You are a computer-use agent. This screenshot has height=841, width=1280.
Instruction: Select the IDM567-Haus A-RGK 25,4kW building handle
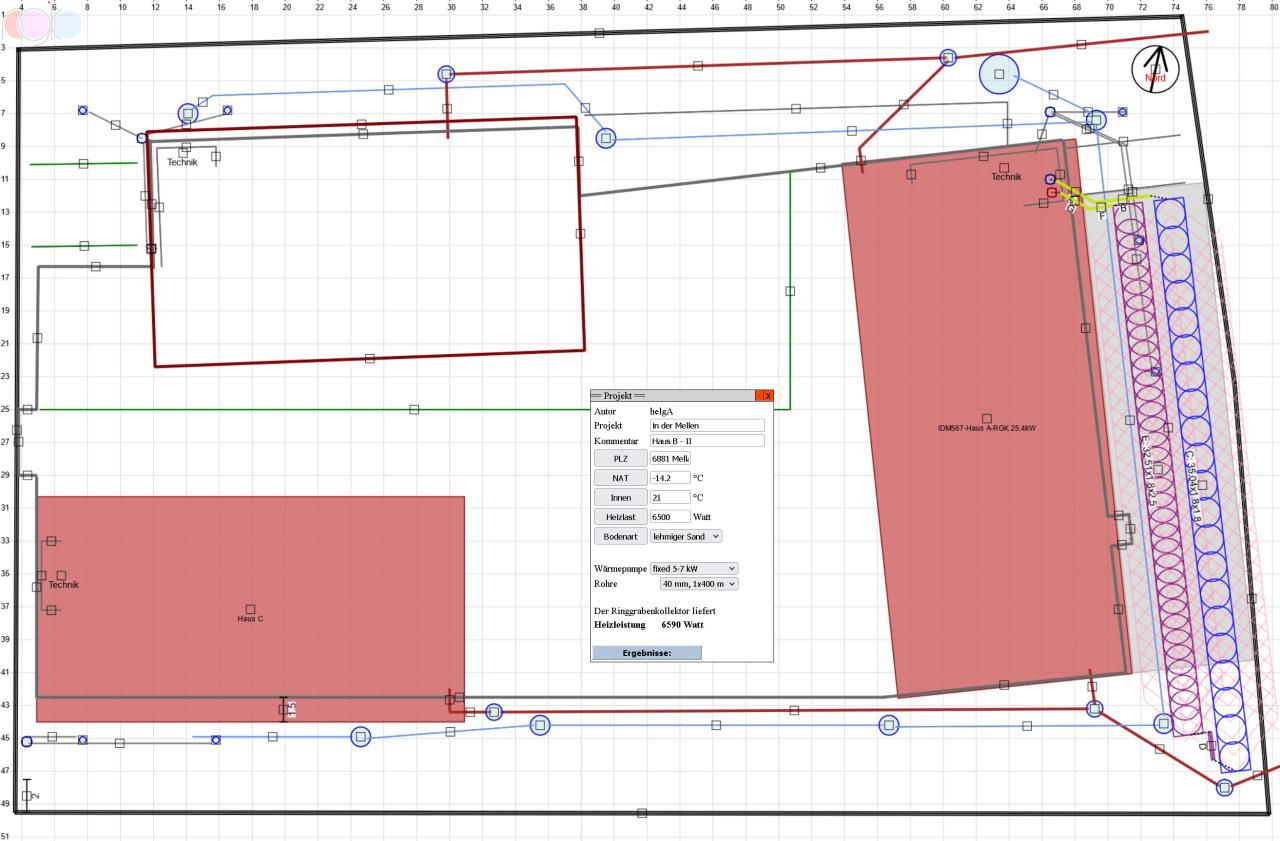(x=987, y=418)
